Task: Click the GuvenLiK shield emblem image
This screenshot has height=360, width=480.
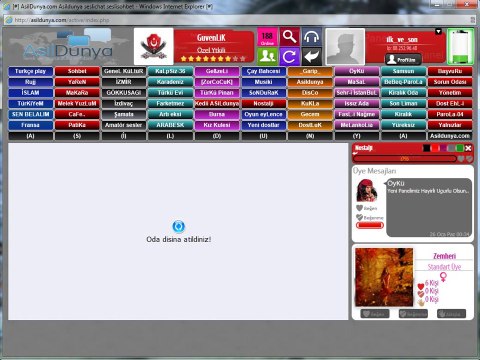Action: [x=154, y=46]
